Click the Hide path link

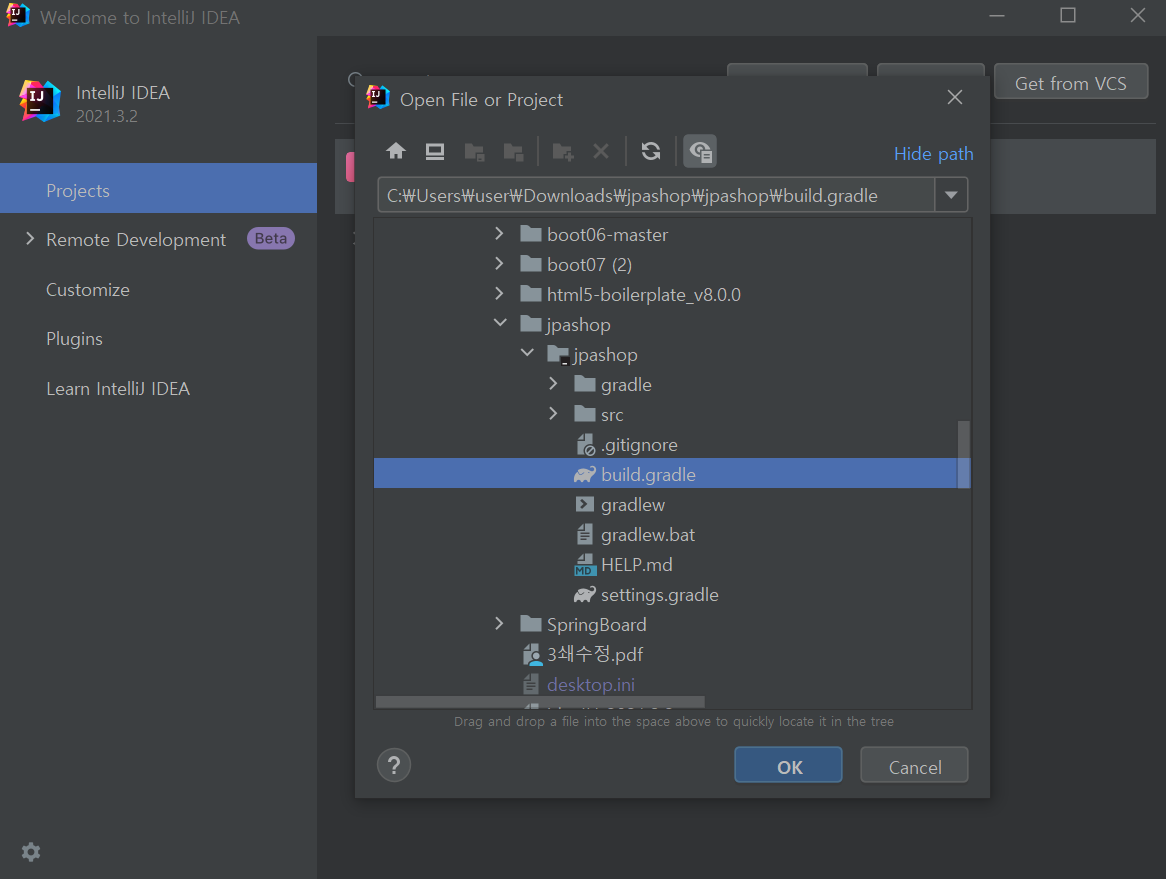pyautogui.click(x=933, y=153)
